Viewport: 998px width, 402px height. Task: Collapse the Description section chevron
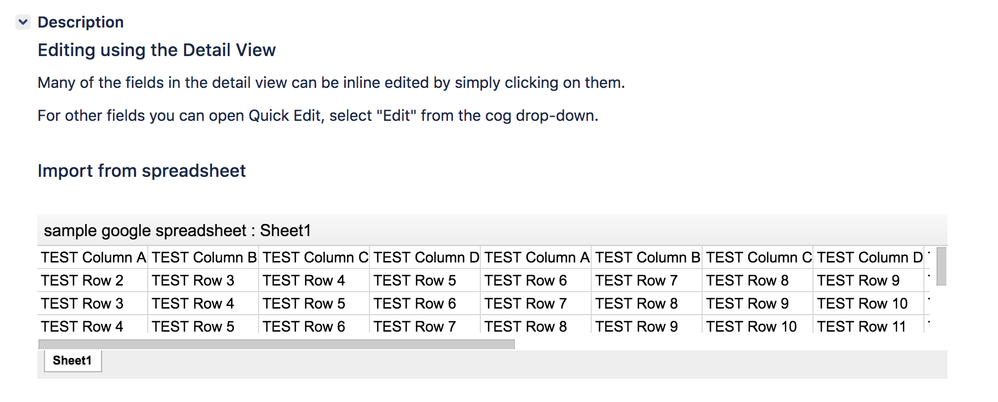click(x=23, y=22)
